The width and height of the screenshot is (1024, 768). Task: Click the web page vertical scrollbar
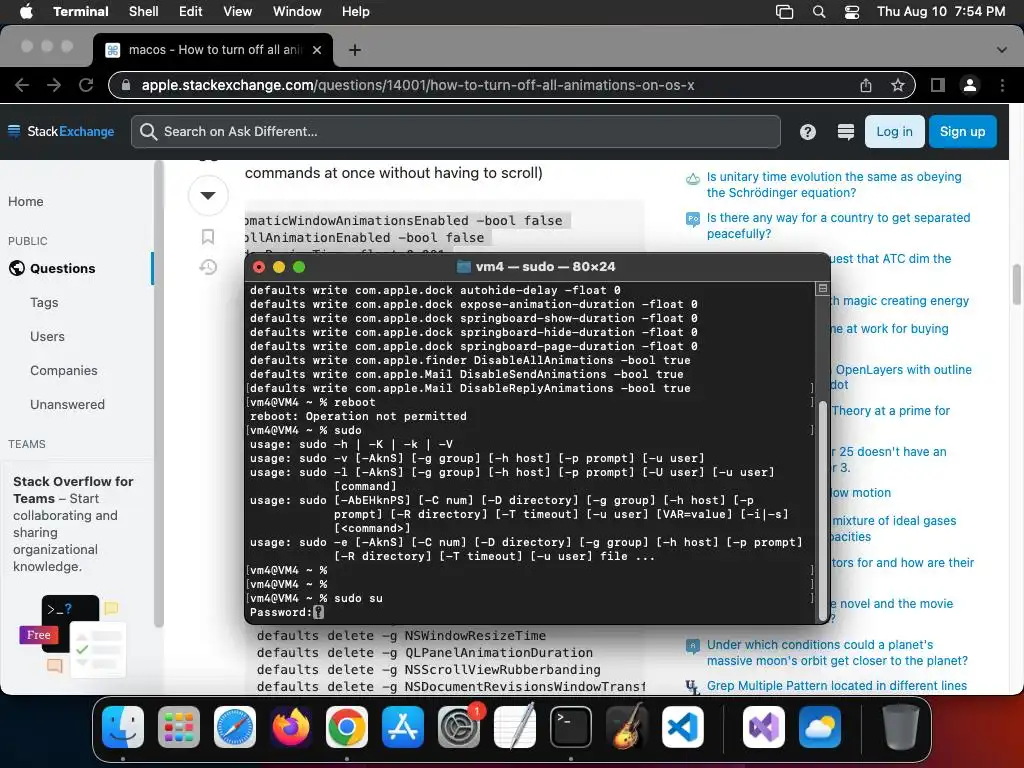[x=1016, y=284]
